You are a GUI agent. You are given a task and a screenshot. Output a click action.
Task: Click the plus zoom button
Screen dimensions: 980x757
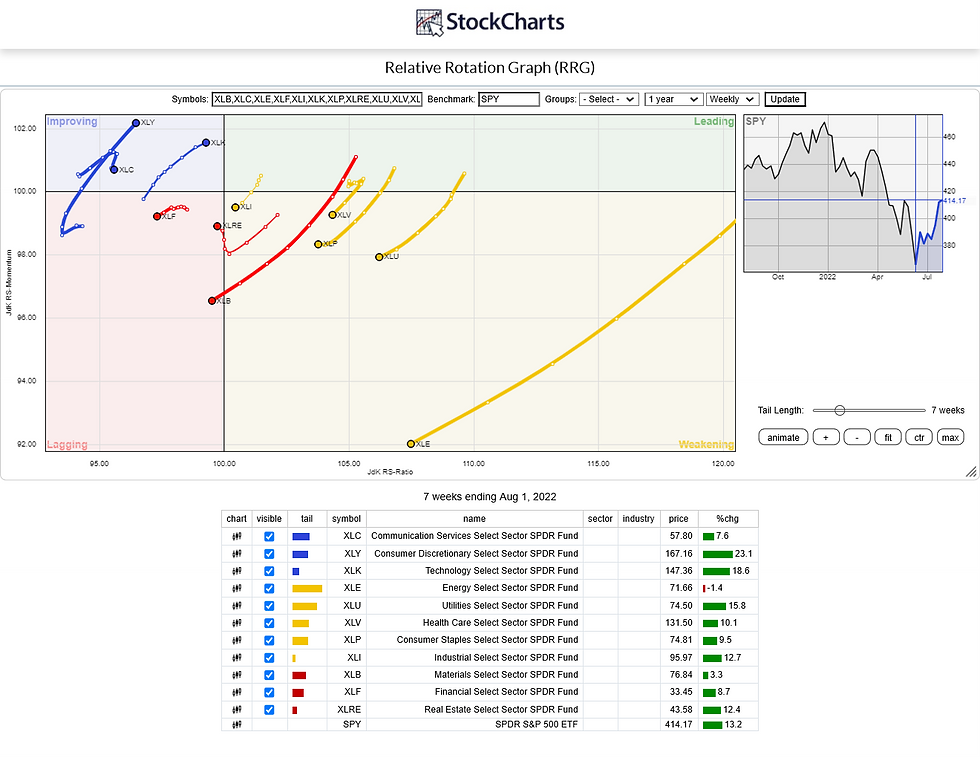coord(826,438)
